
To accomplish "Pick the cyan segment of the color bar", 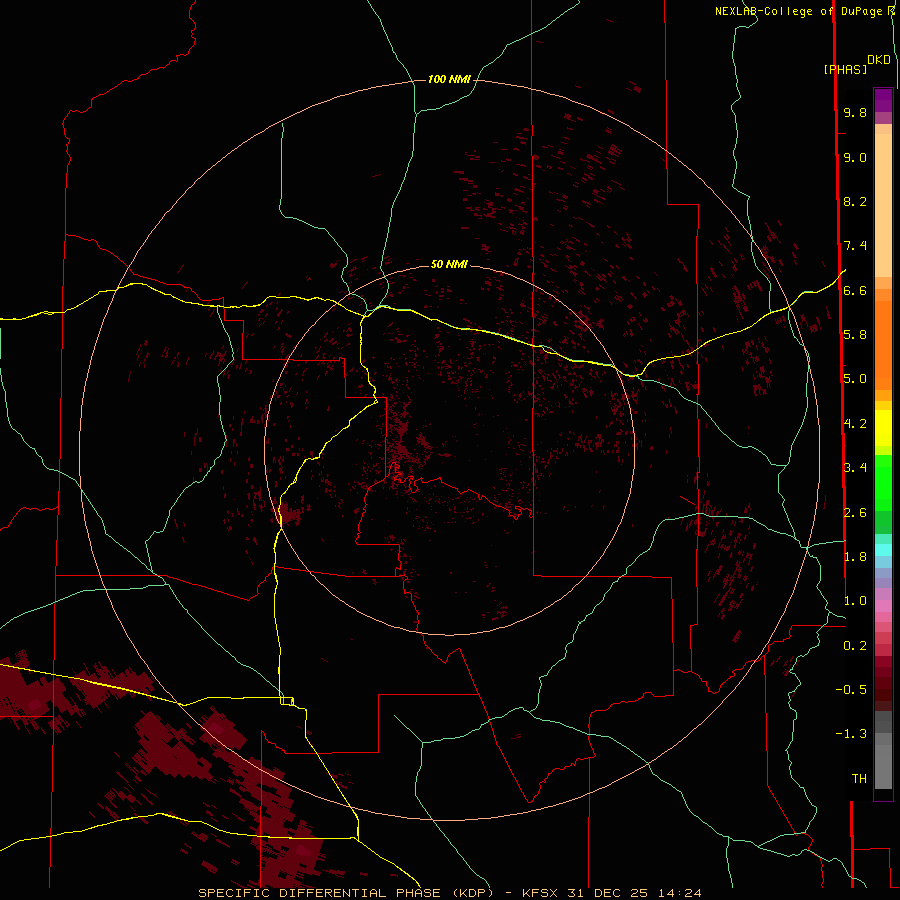I will [x=883, y=550].
